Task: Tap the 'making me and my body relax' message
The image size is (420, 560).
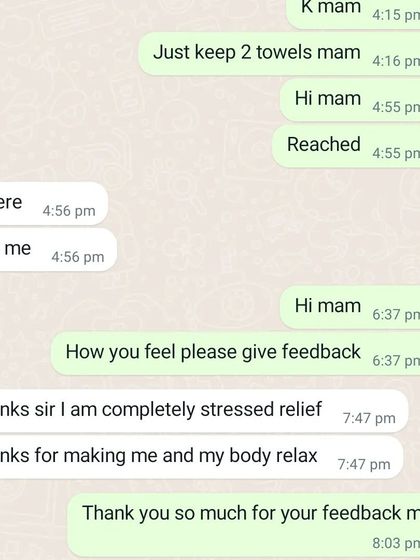Action: point(201,457)
